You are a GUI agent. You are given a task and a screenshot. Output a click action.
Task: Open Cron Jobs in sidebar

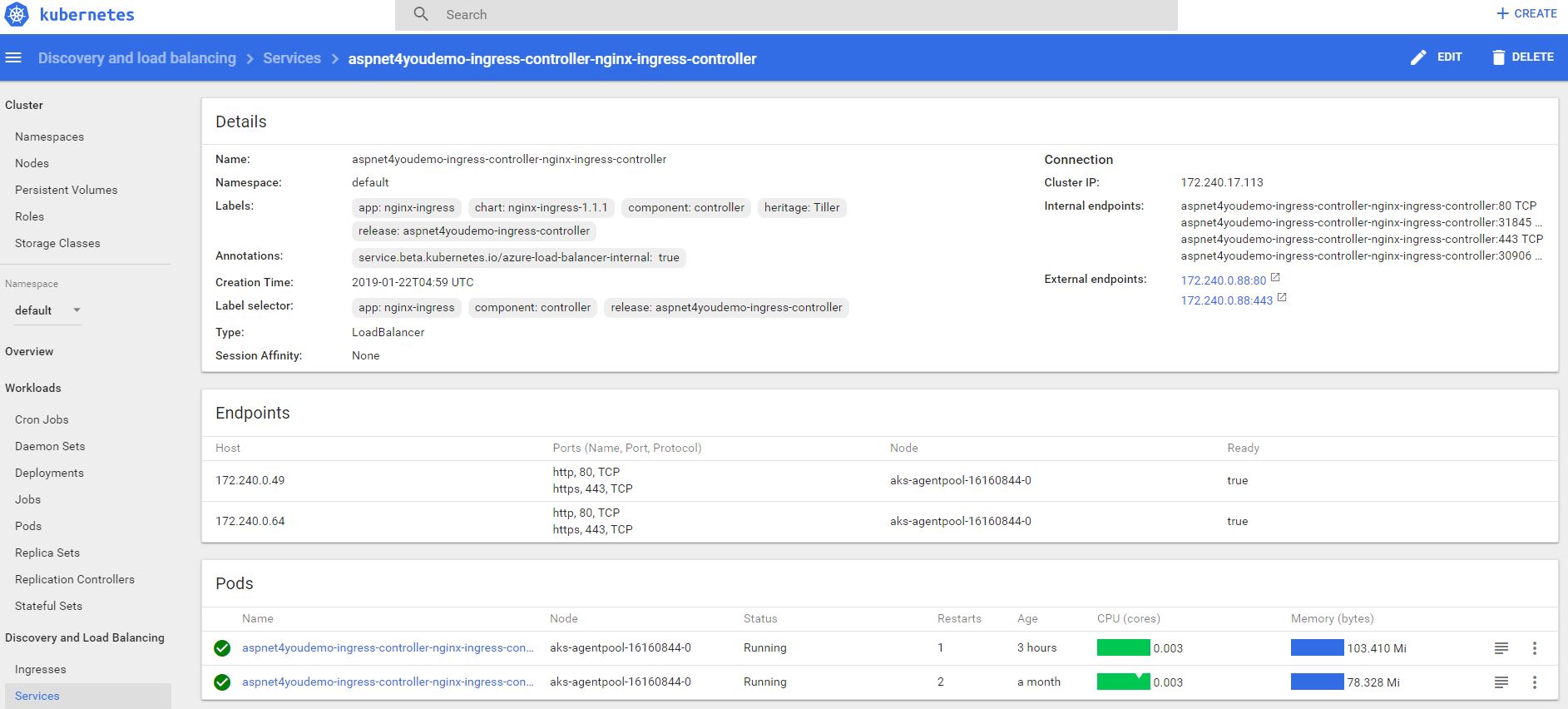click(42, 419)
